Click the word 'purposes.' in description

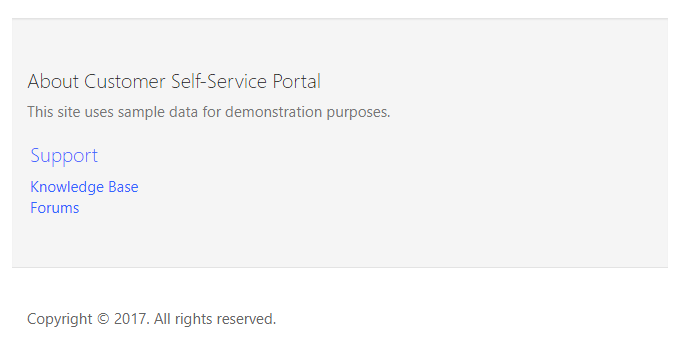click(x=358, y=113)
